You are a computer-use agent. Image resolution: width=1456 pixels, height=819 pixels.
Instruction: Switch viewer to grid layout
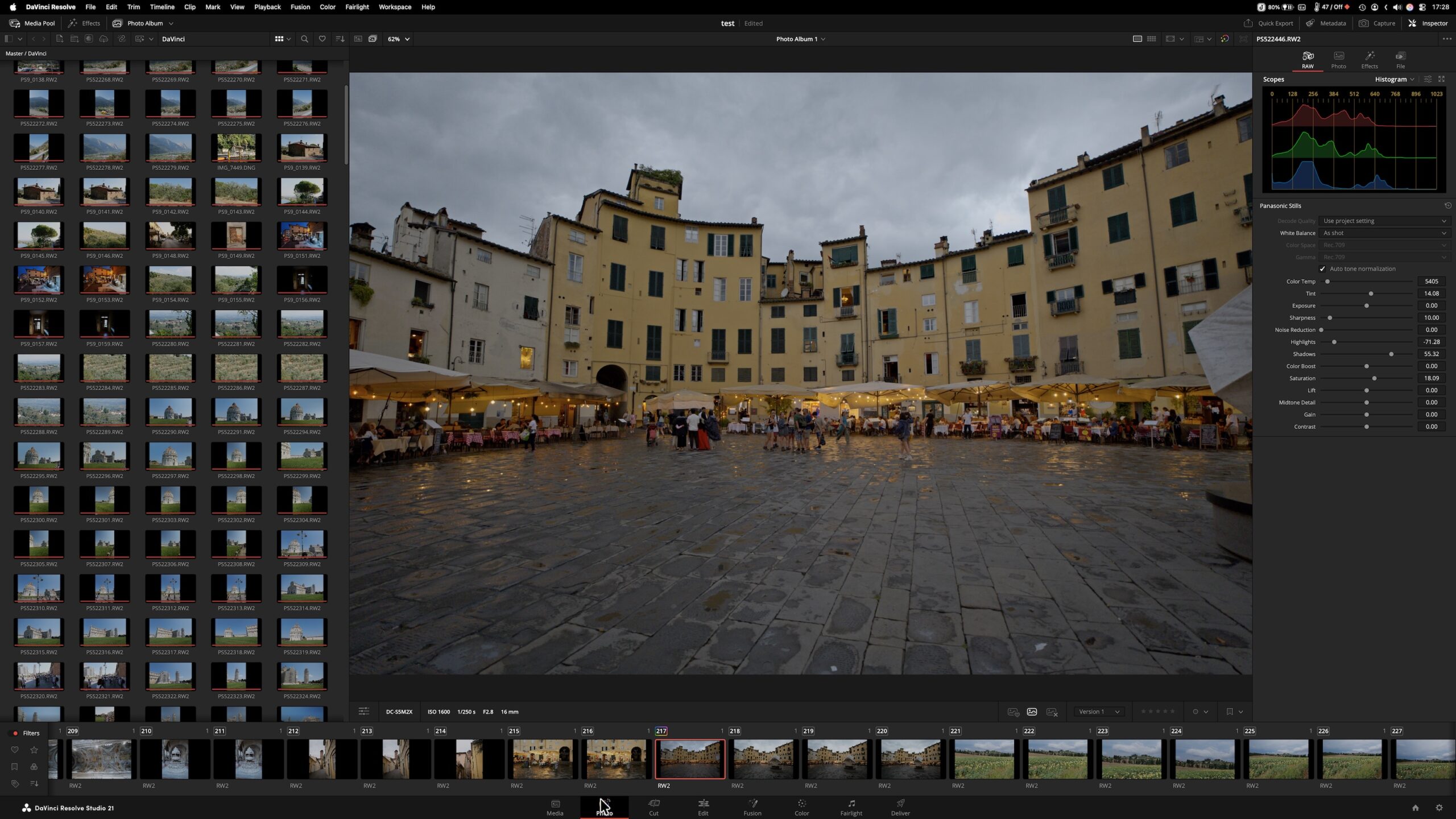[1152, 39]
